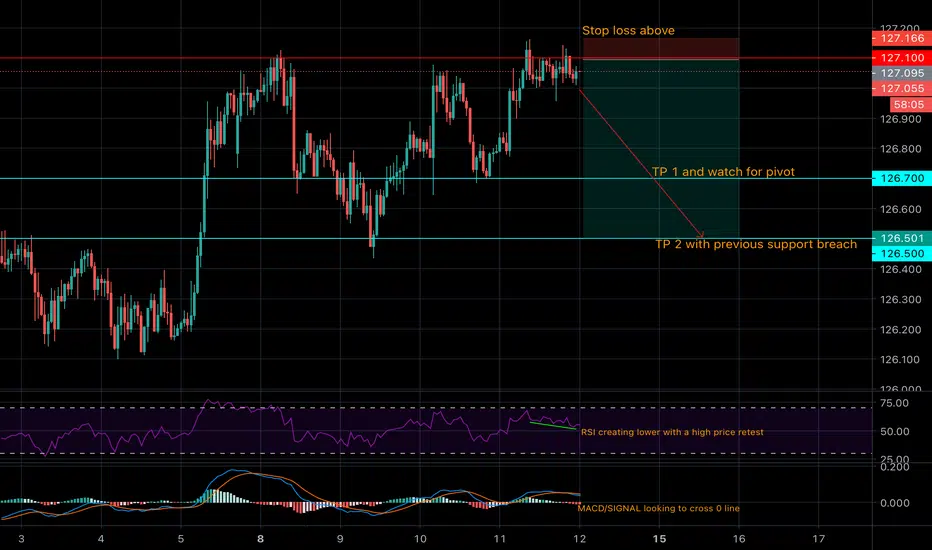Click the 58:05 countdown timer label
This screenshot has height=550, width=932.
coord(910,105)
